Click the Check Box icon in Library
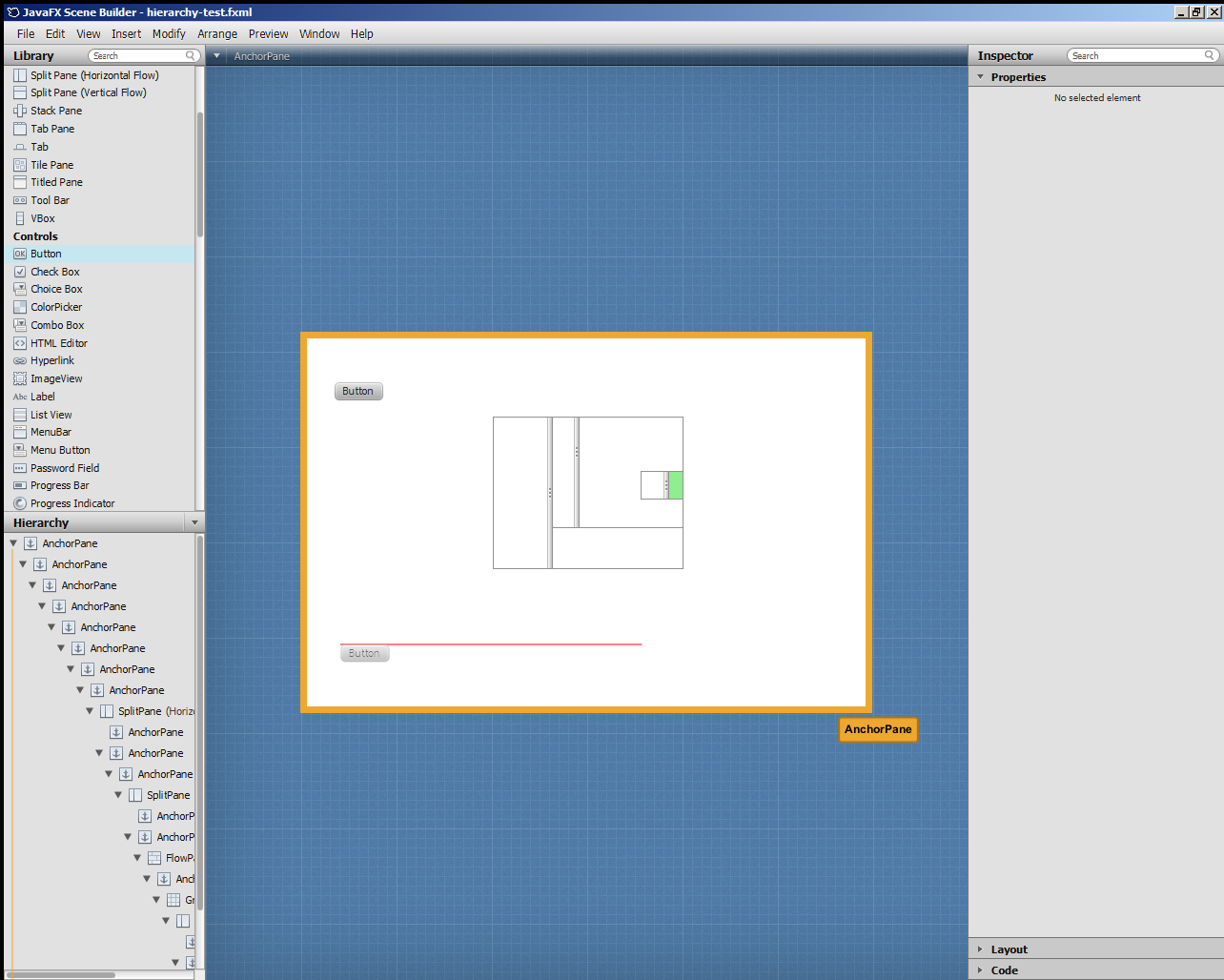Screen dimensions: 1224x980 point(20,272)
